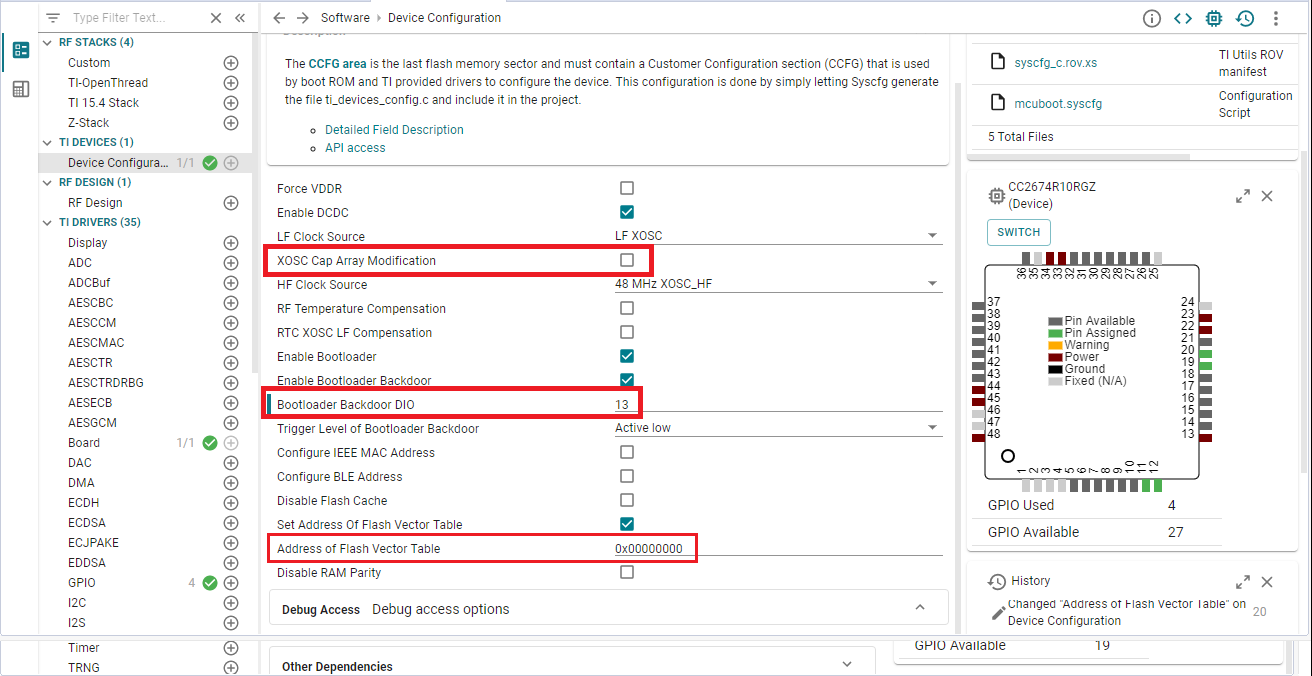Select GPIO in the drivers list
This screenshot has width=1312, height=676.
[x=82, y=583]
